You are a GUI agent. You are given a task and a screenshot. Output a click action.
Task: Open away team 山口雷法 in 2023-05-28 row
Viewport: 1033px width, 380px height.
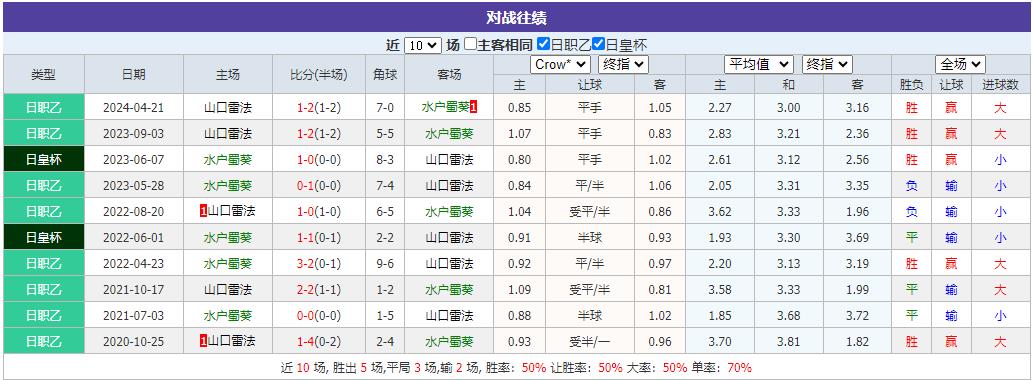[x=449, y=186]
